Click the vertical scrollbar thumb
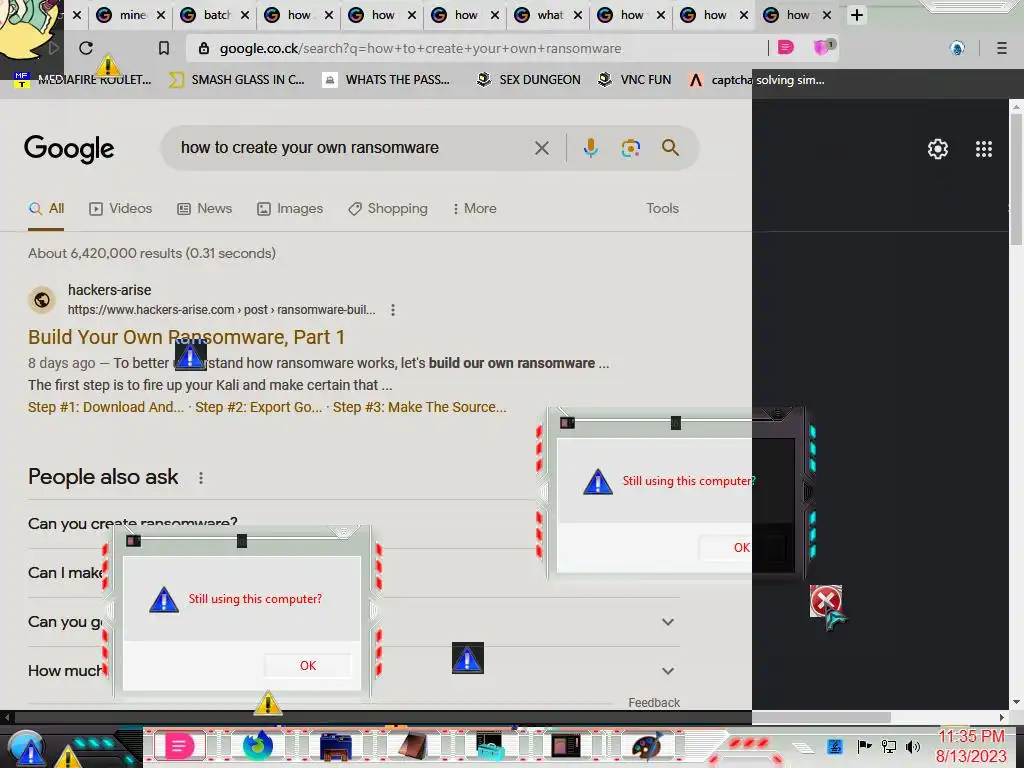Viewport: 1024px width, 768px height. (x=1017, y=178)
